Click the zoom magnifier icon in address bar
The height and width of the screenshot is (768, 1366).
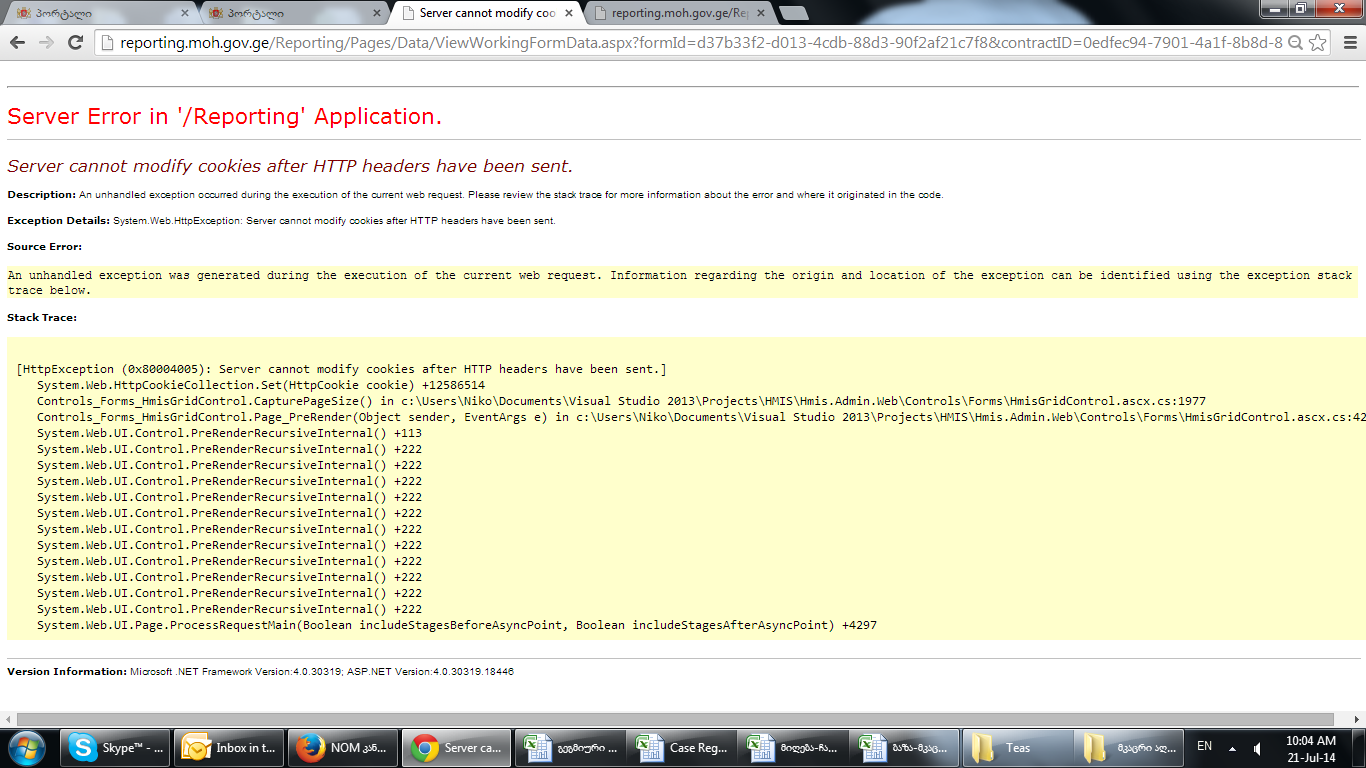1295,43
